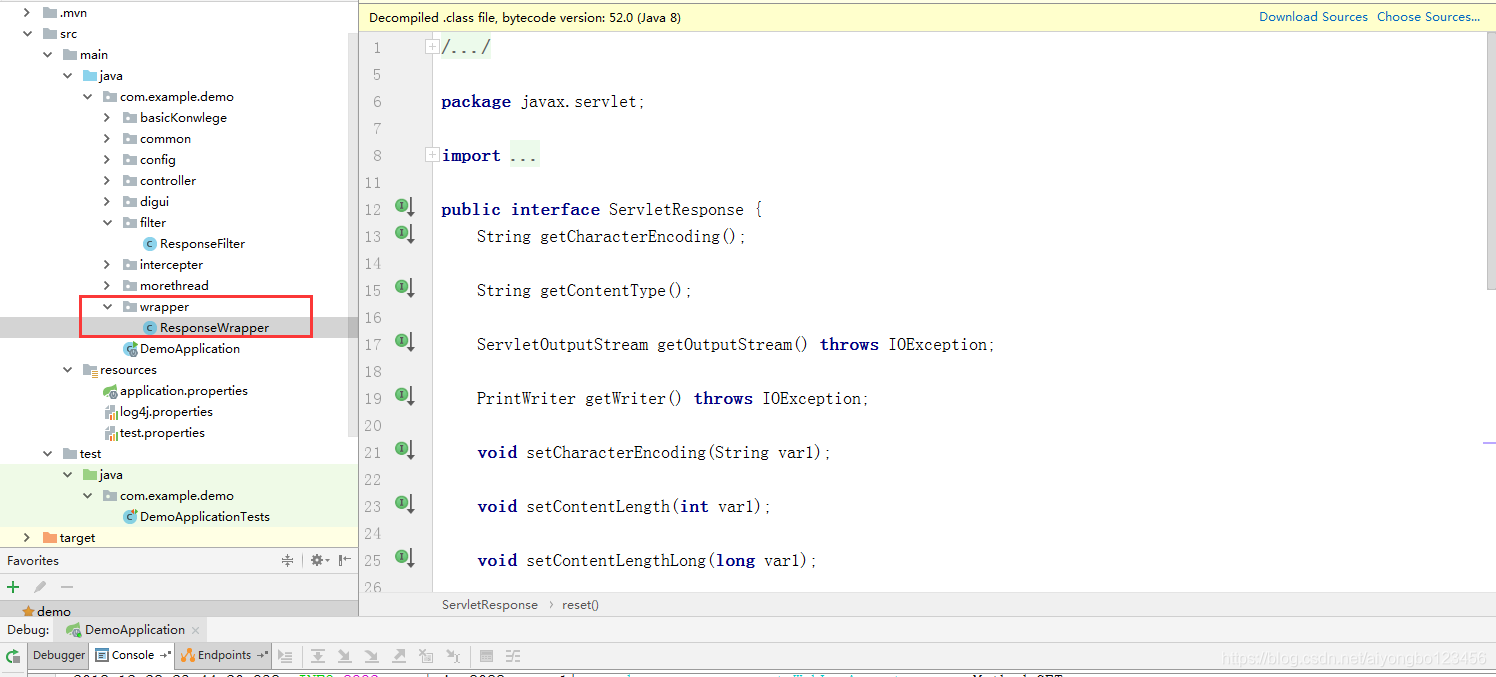
Task: Select ResponseWrapper class in tree
Action: (206, 328)
